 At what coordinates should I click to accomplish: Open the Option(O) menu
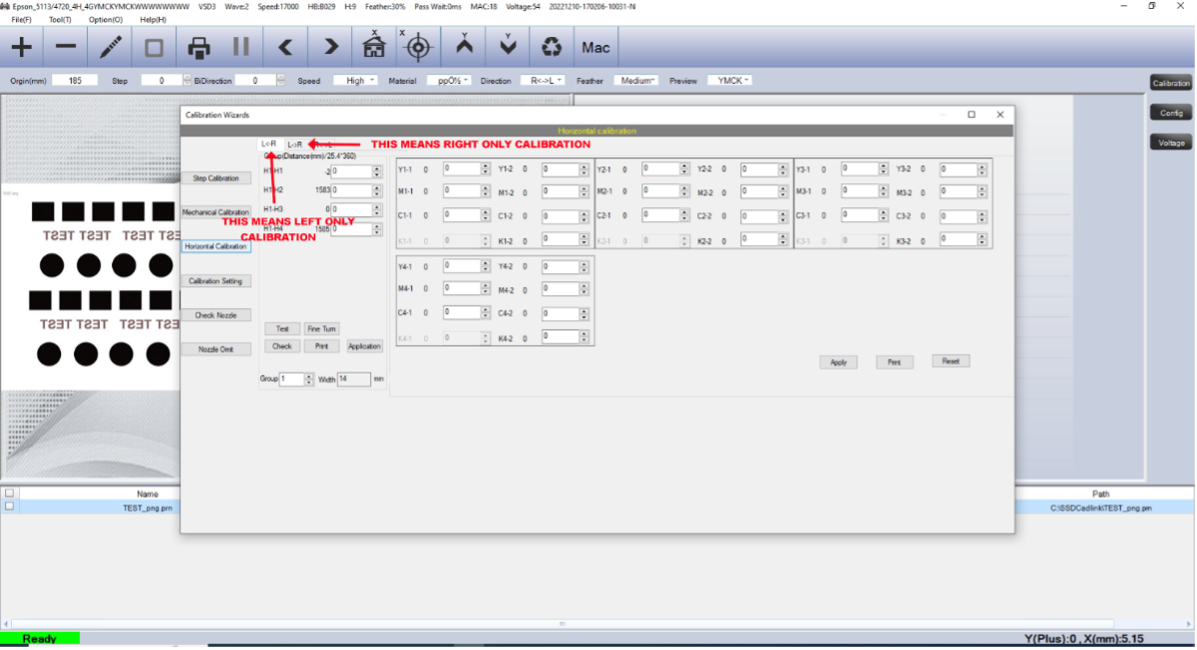[105, 19]
